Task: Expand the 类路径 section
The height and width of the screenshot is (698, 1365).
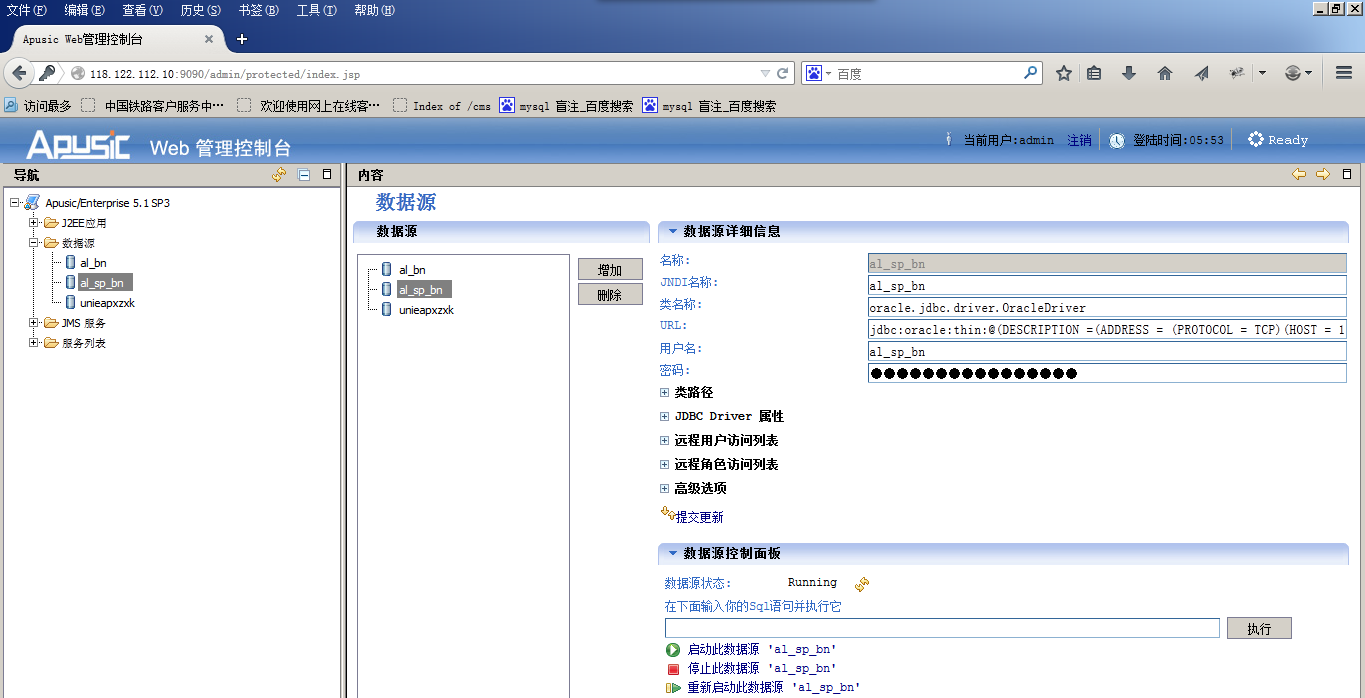Action: 664,393
